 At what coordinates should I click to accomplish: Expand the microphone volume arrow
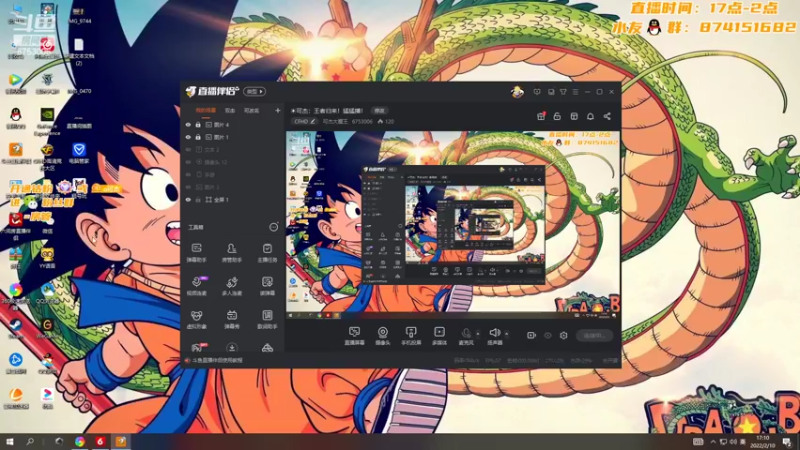point(478,334)
